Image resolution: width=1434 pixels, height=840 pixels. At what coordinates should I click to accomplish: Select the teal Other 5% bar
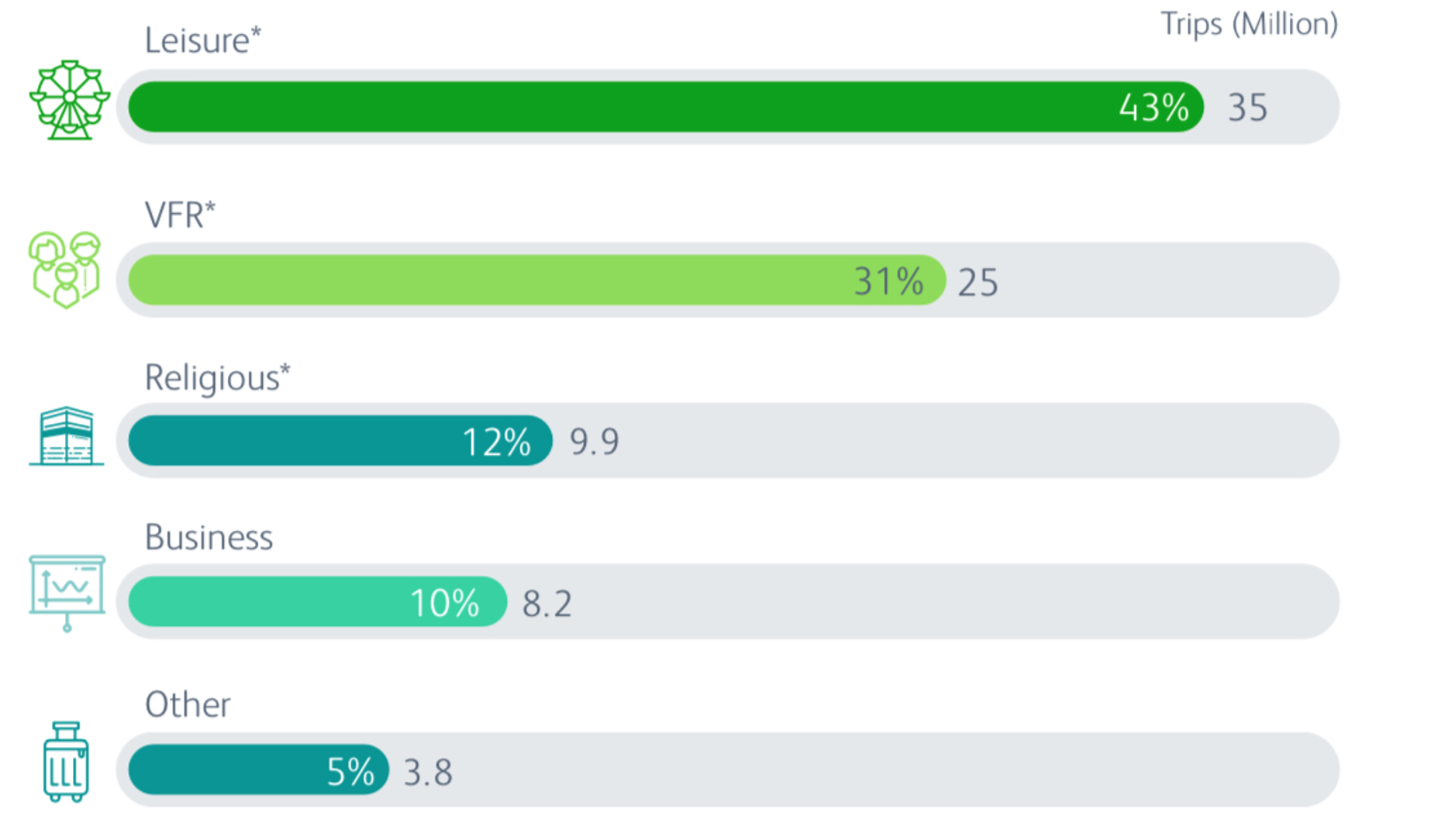[258, 769]
